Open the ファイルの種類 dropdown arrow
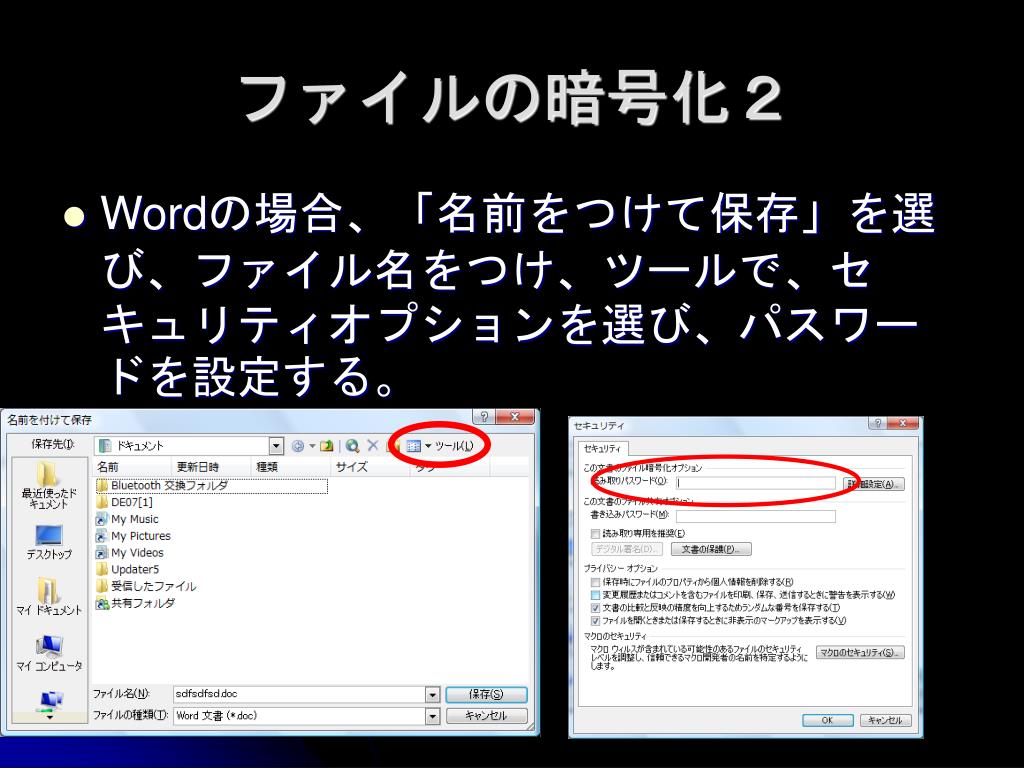Viewport: 1024px width, 768px height. 432,716
